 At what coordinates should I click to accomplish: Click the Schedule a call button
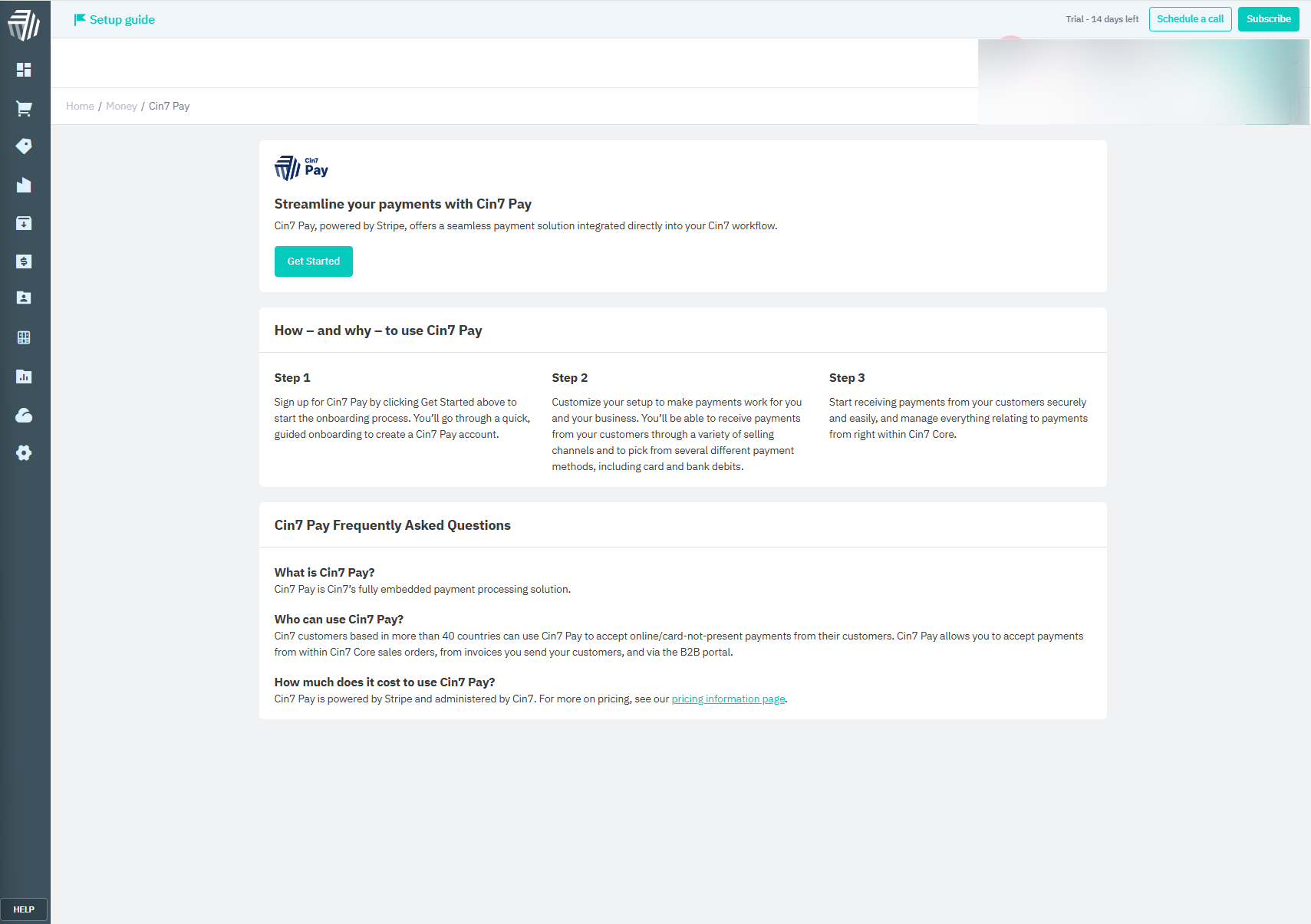pyautogui.click(x=1190, y=19)
